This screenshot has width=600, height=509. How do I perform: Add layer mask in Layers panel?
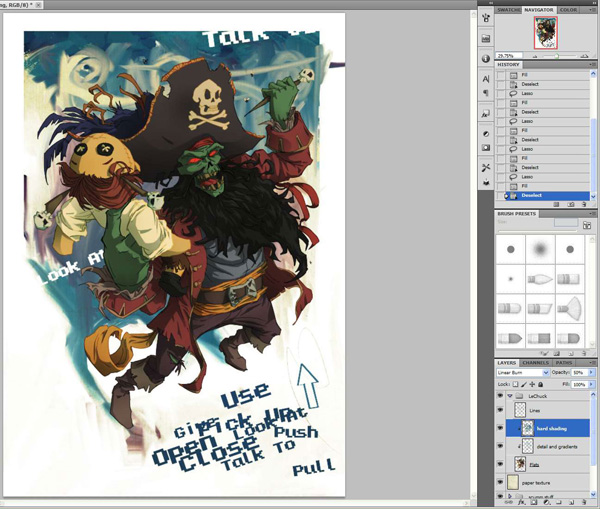[x=533, y=502]
